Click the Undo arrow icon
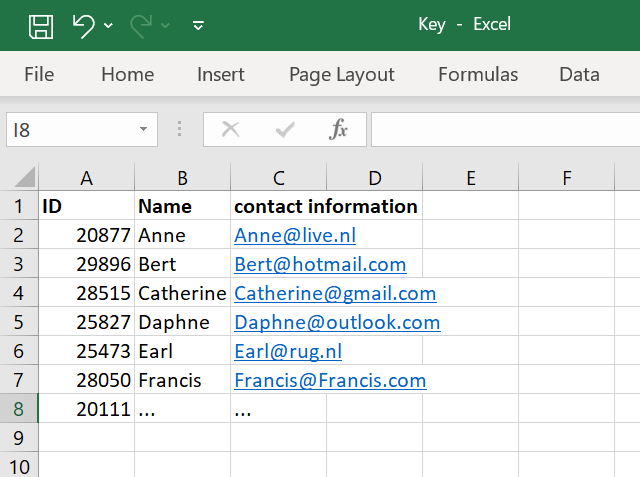Viewport: 640px width, 477px height. coord(84,25)
